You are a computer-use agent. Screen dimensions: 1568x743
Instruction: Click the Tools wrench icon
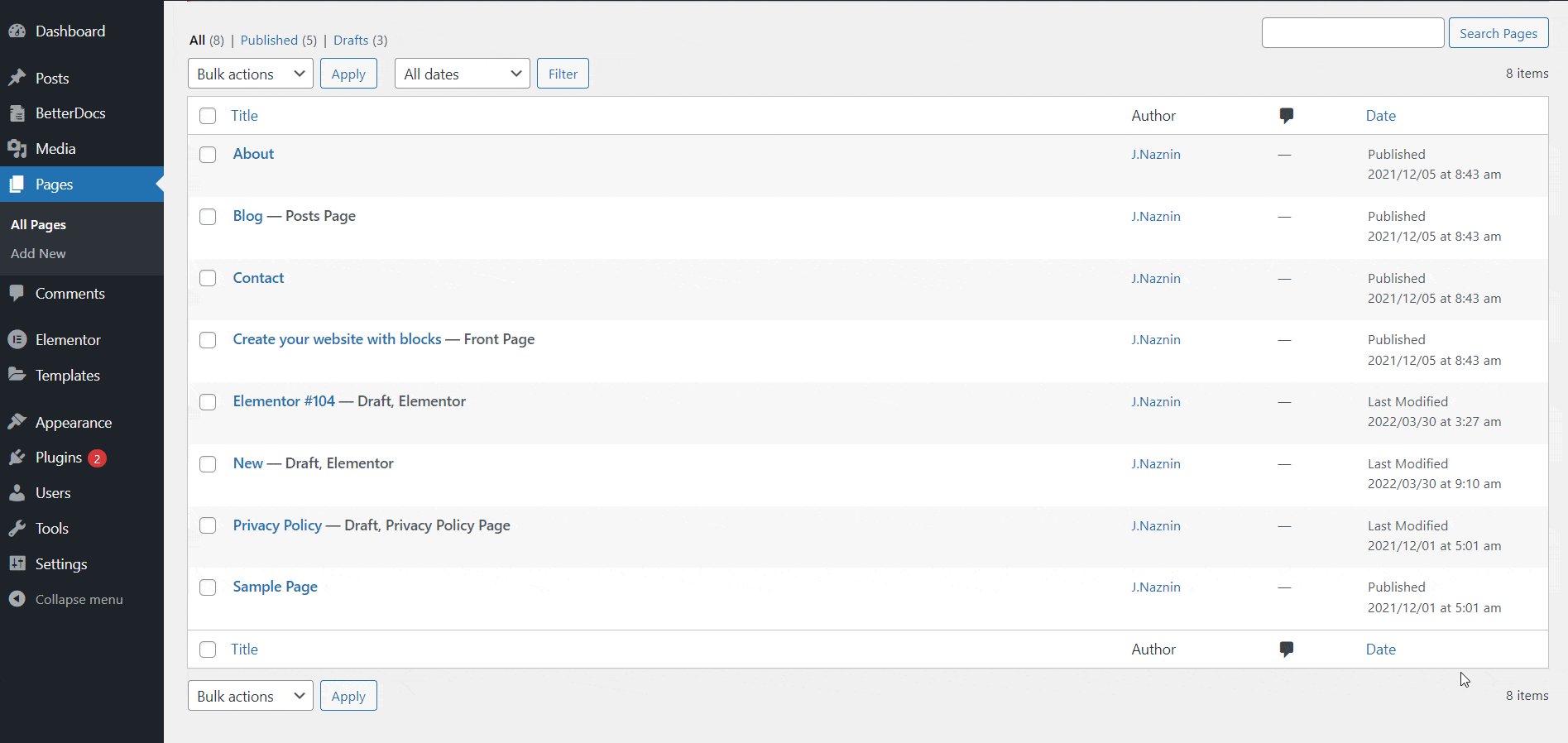coord(17,529)
